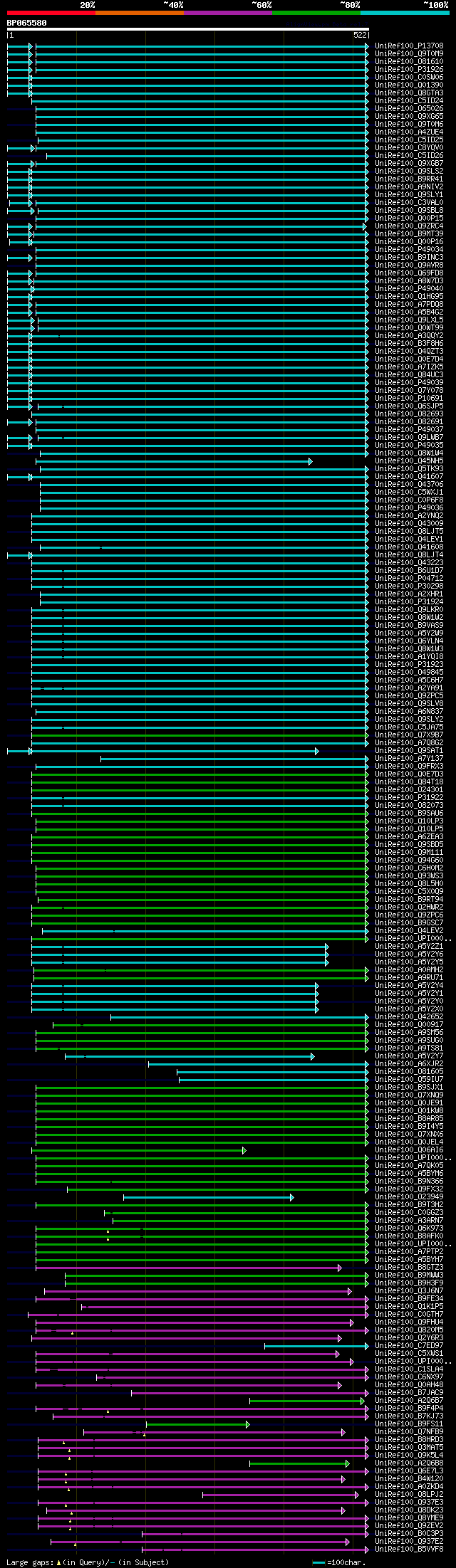Viewport: 456px width, 1568px height.
Task: Select hit UniRef100_A7PDQ8
Action: click(x=409, y=305)
